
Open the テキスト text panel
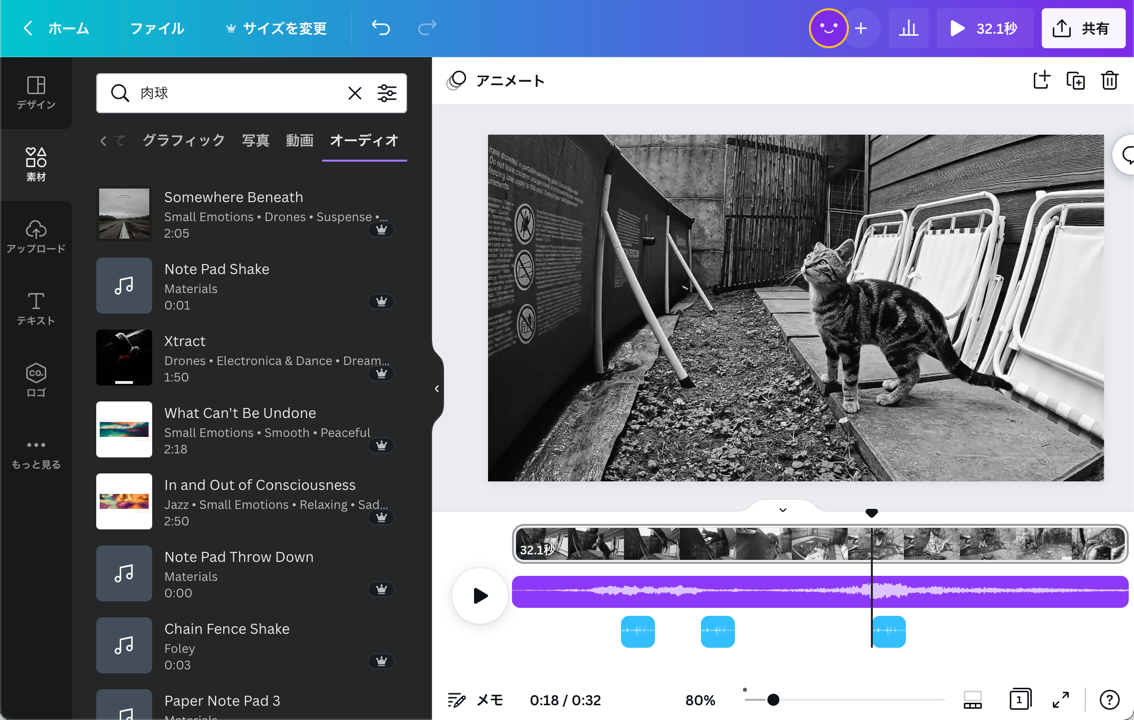pyautogui.click(x=35, y=309)
